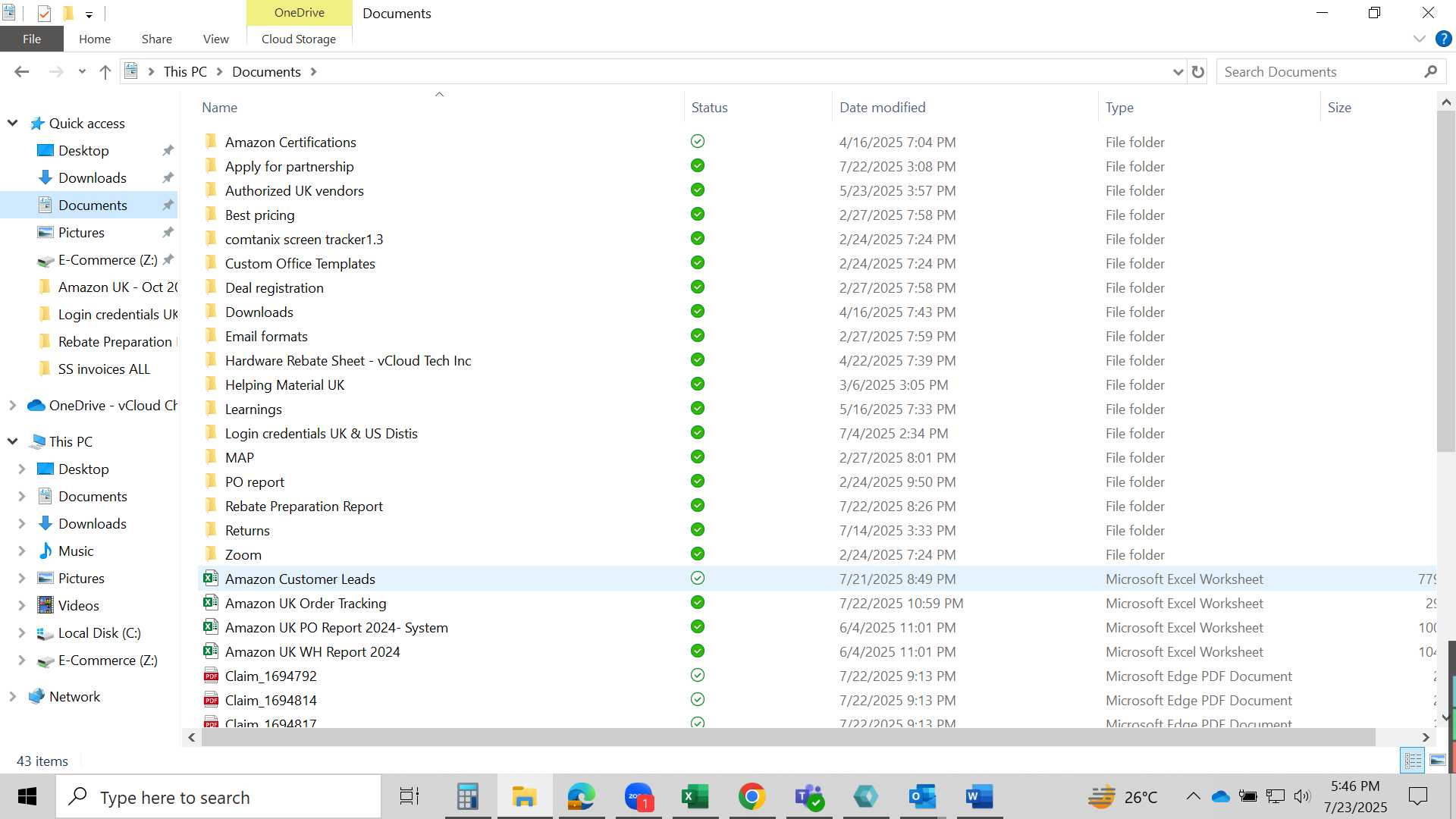Collapse the Quick access tree
The width and height of the screenshot is (1456, 819).
tap(13, 123)
